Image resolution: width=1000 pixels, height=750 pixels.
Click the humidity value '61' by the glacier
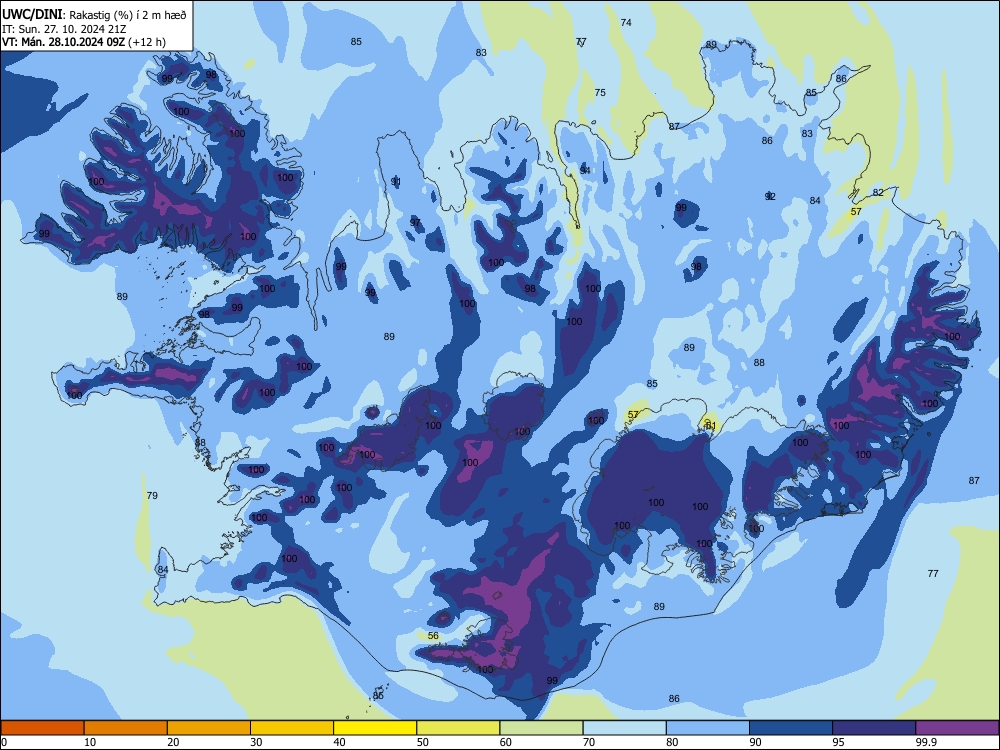[711, 426]
